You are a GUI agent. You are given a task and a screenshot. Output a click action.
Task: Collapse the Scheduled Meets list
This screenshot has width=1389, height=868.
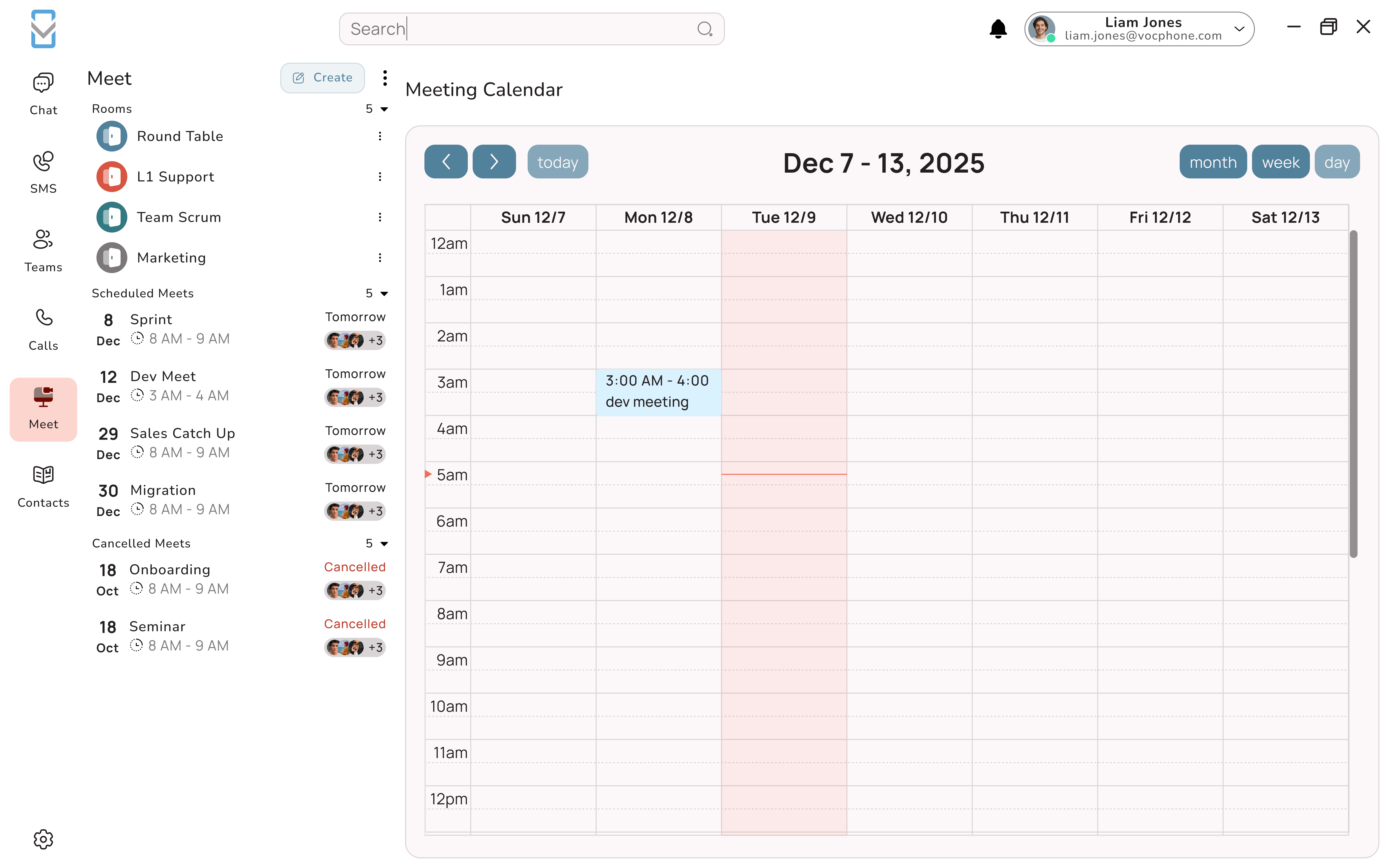(384, 293)
